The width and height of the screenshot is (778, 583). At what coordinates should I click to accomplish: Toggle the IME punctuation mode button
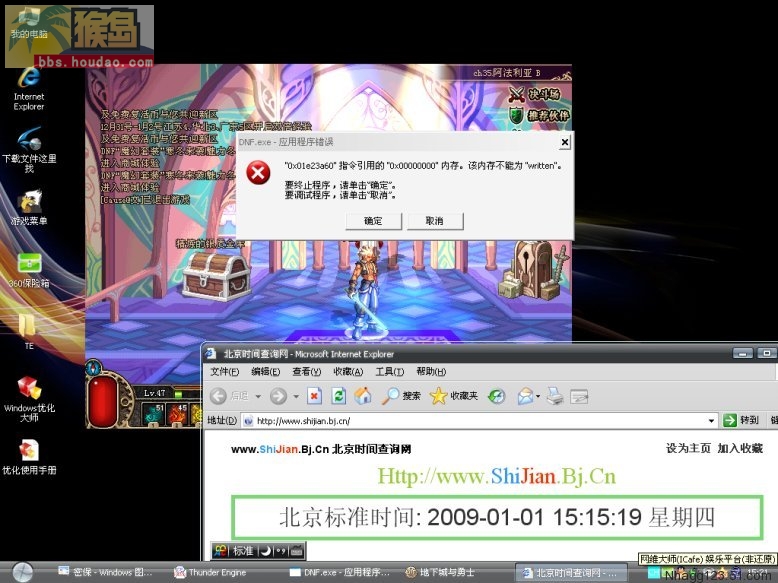[281, 551]
